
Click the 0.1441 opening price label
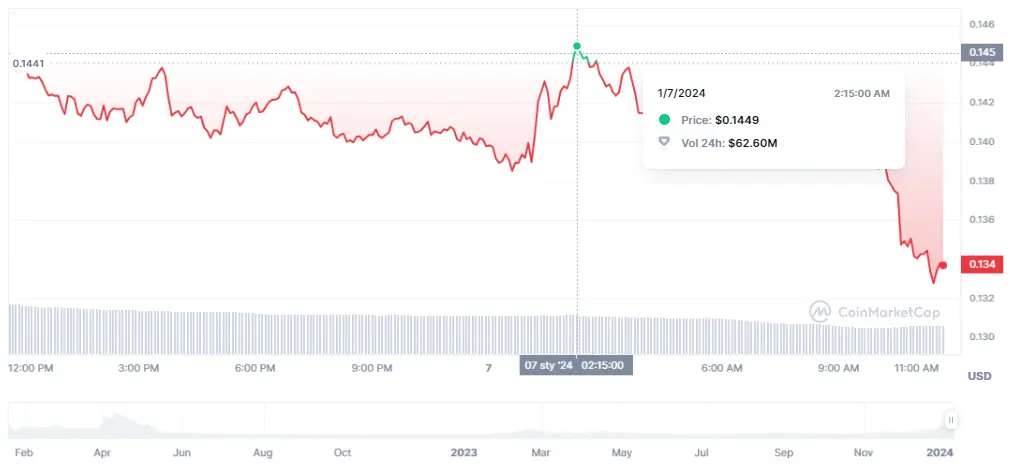pyautogui.click(x=28, y=63)
